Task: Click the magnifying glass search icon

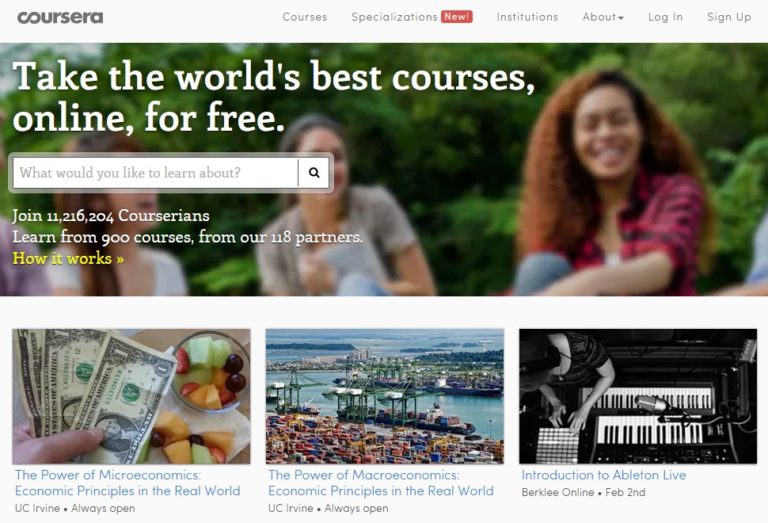Action: click(314, 172)
